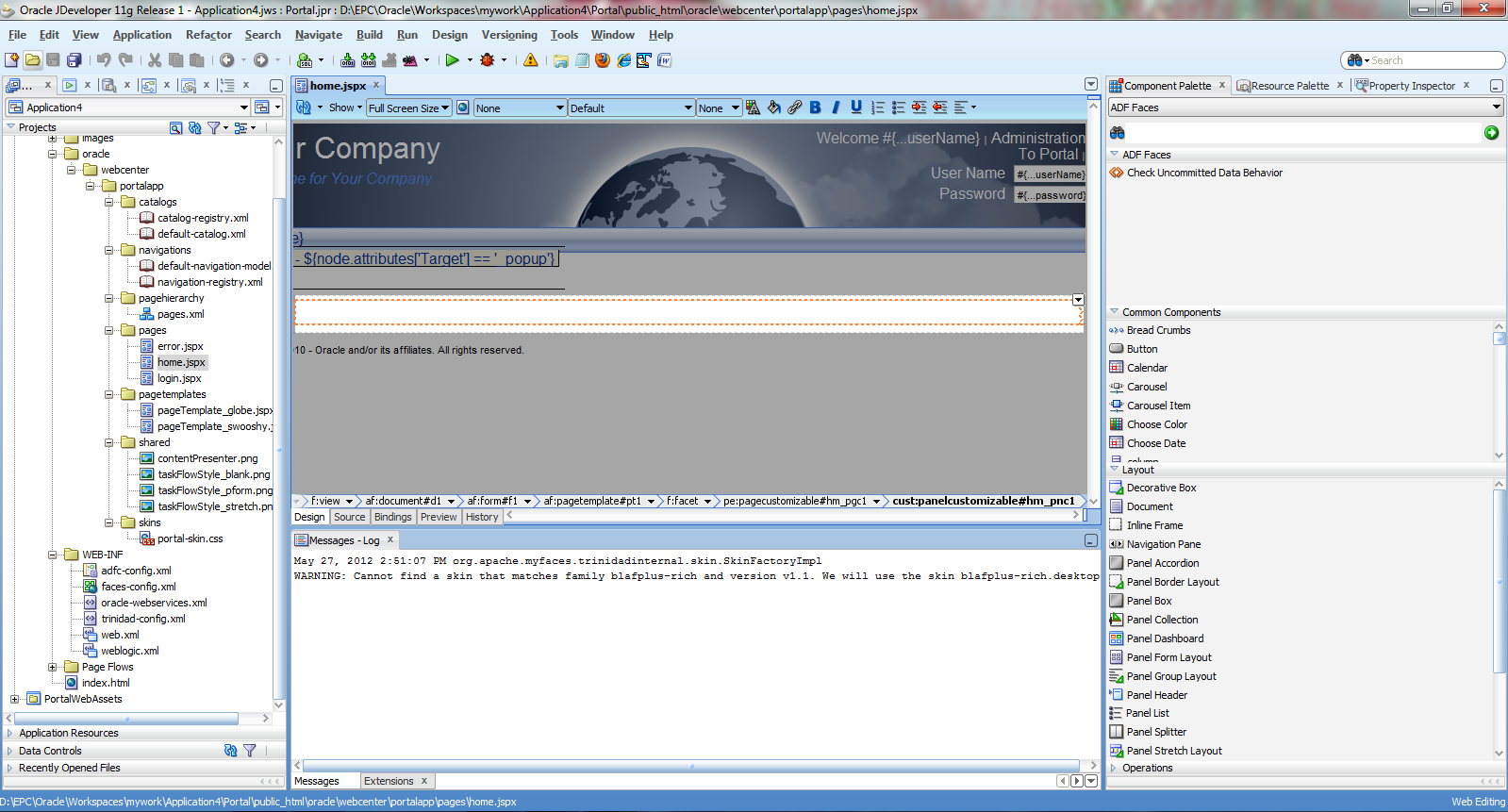Viewport: 1508px width, 812px height.
Task: Click the green Run play icon
Action: (x=453, y=59)
